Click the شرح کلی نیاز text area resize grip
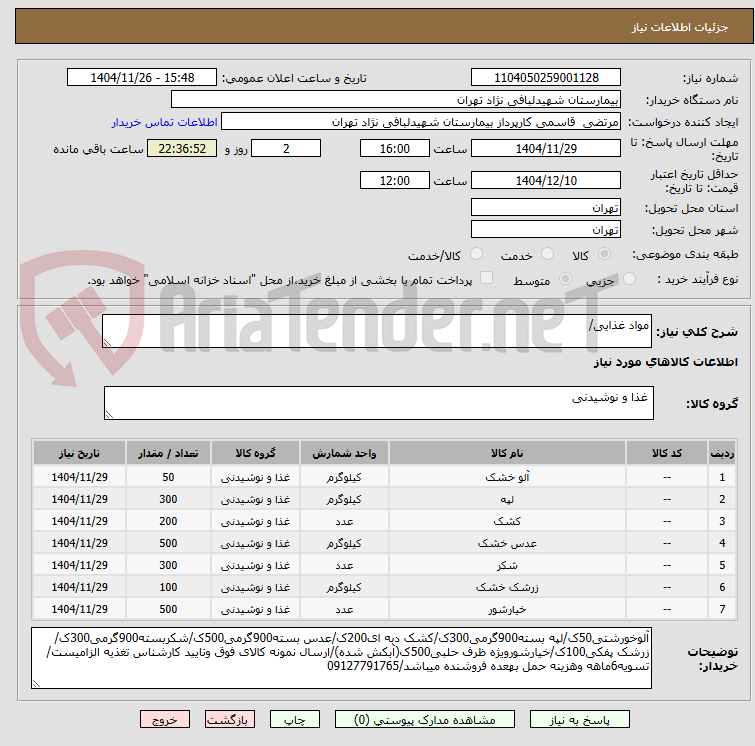 (x=107, y=342)
